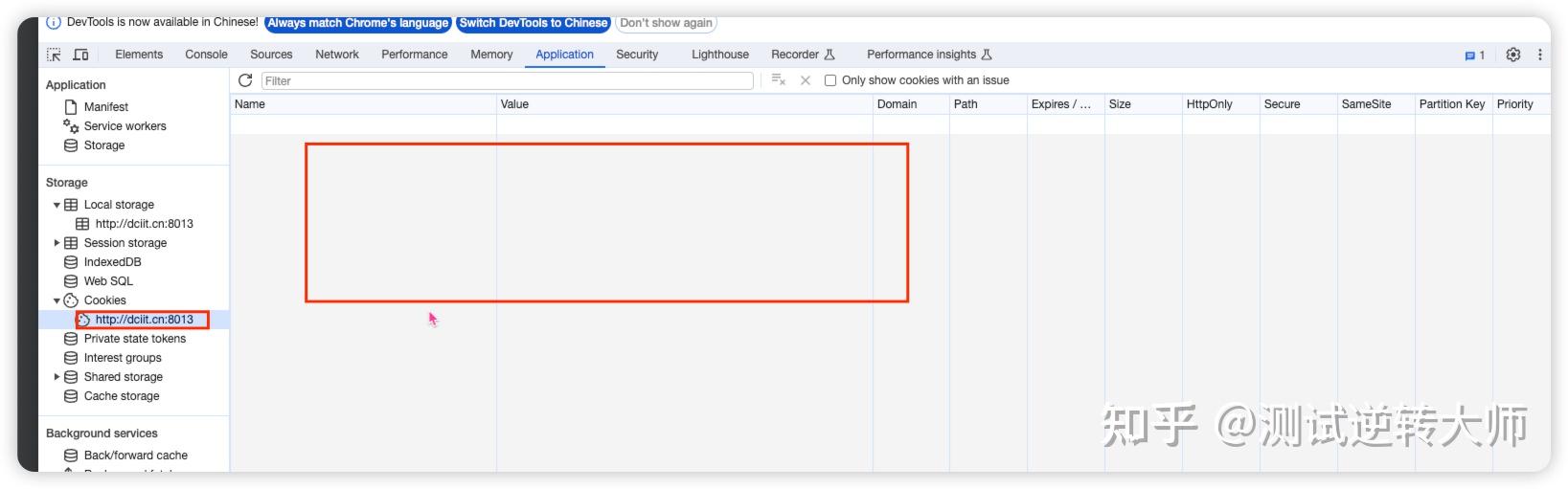Click Switch DevTools to Chinese button

tap(533, 23)
